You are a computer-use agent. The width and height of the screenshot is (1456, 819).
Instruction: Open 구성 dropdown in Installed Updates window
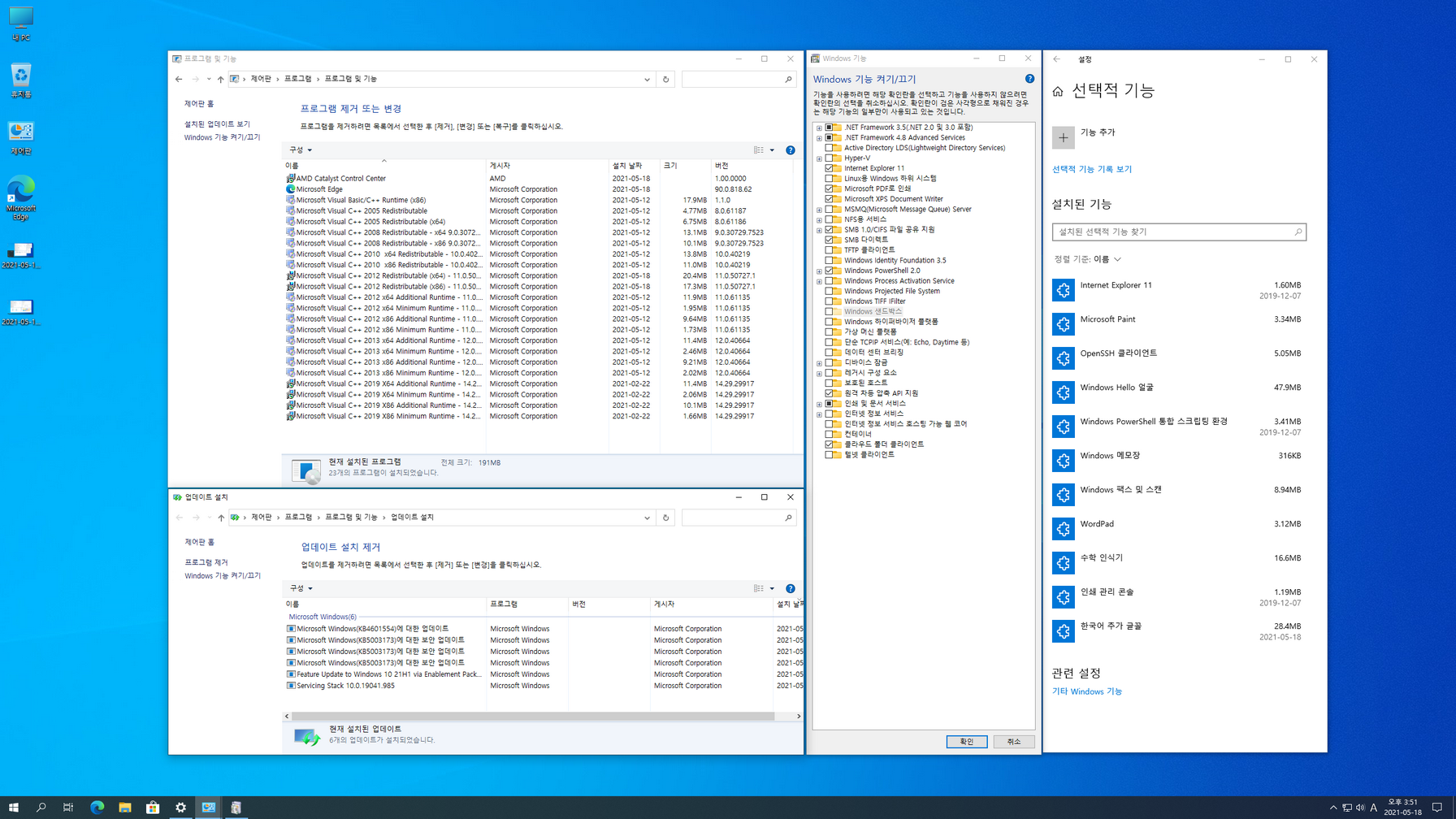tap(301, 588)
